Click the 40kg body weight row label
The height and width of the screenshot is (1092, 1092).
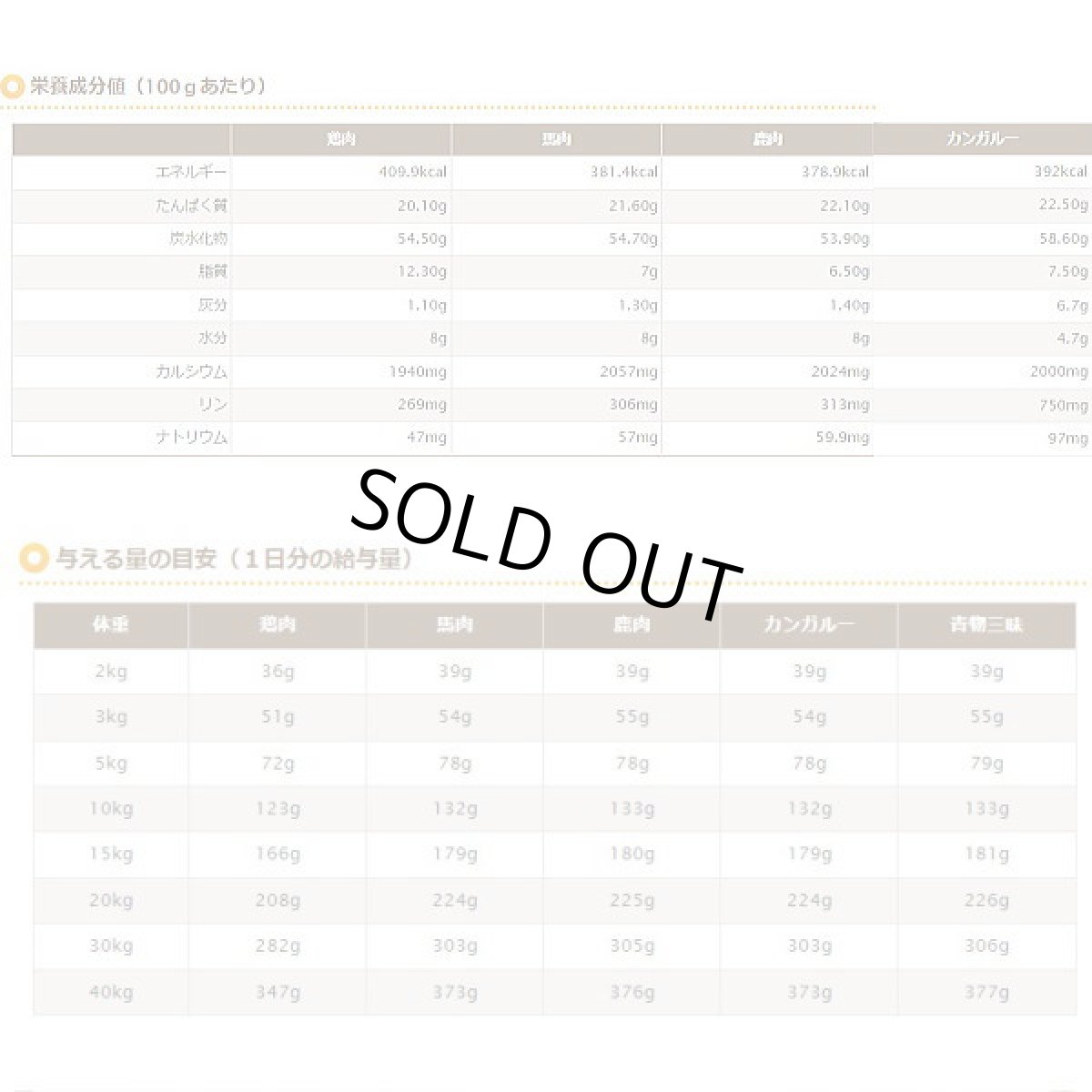(x=111, y=991)
